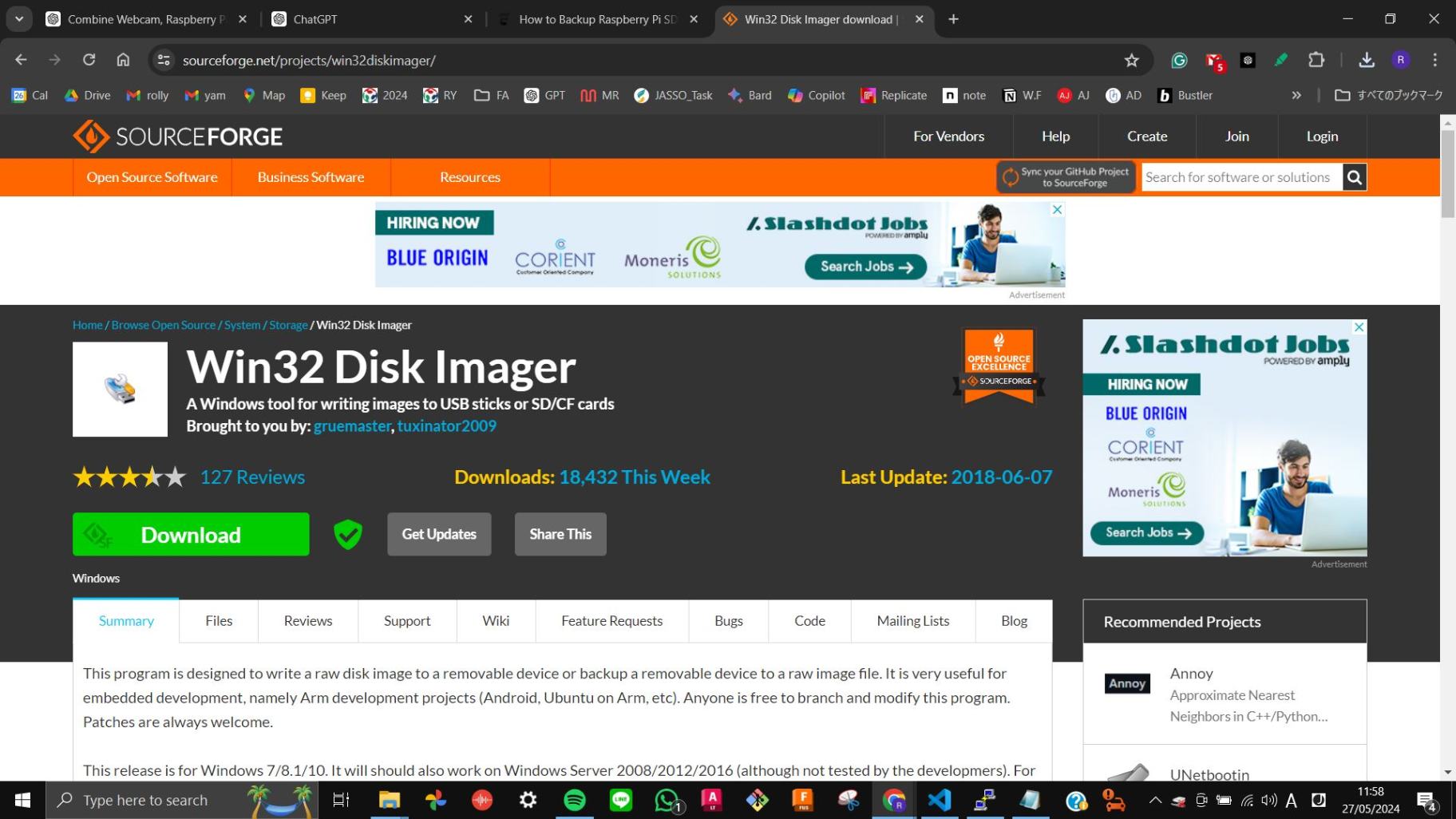Open the browser home page
The height and width of the screenshot is (819, 1456).
123,60
